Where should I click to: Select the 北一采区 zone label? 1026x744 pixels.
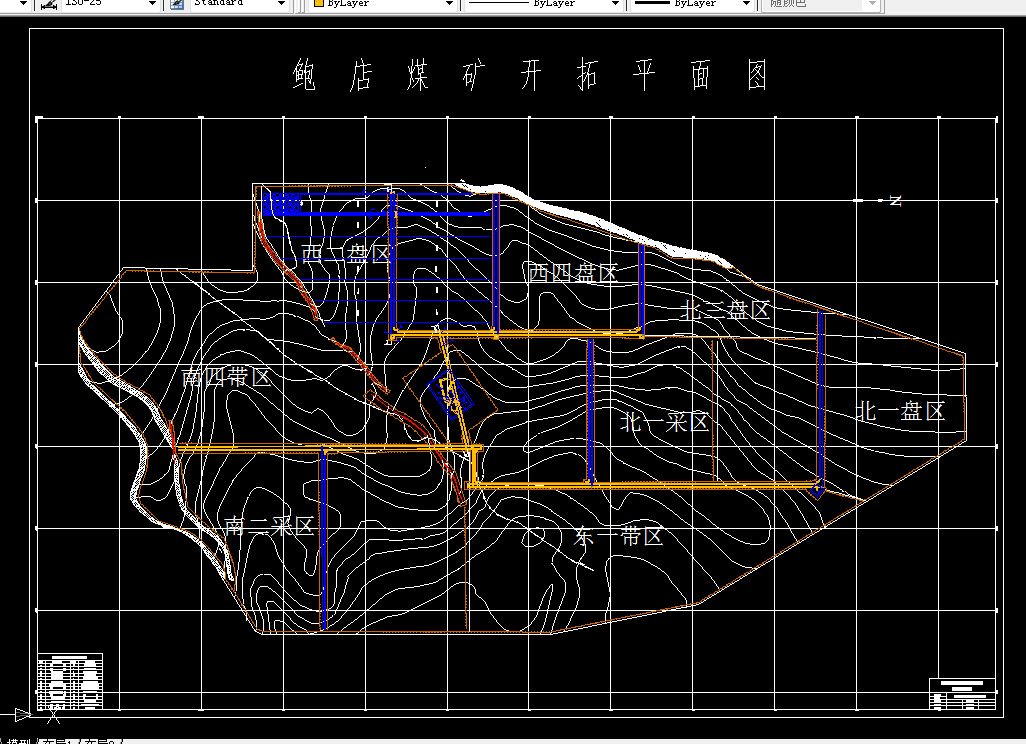(665, 422)
